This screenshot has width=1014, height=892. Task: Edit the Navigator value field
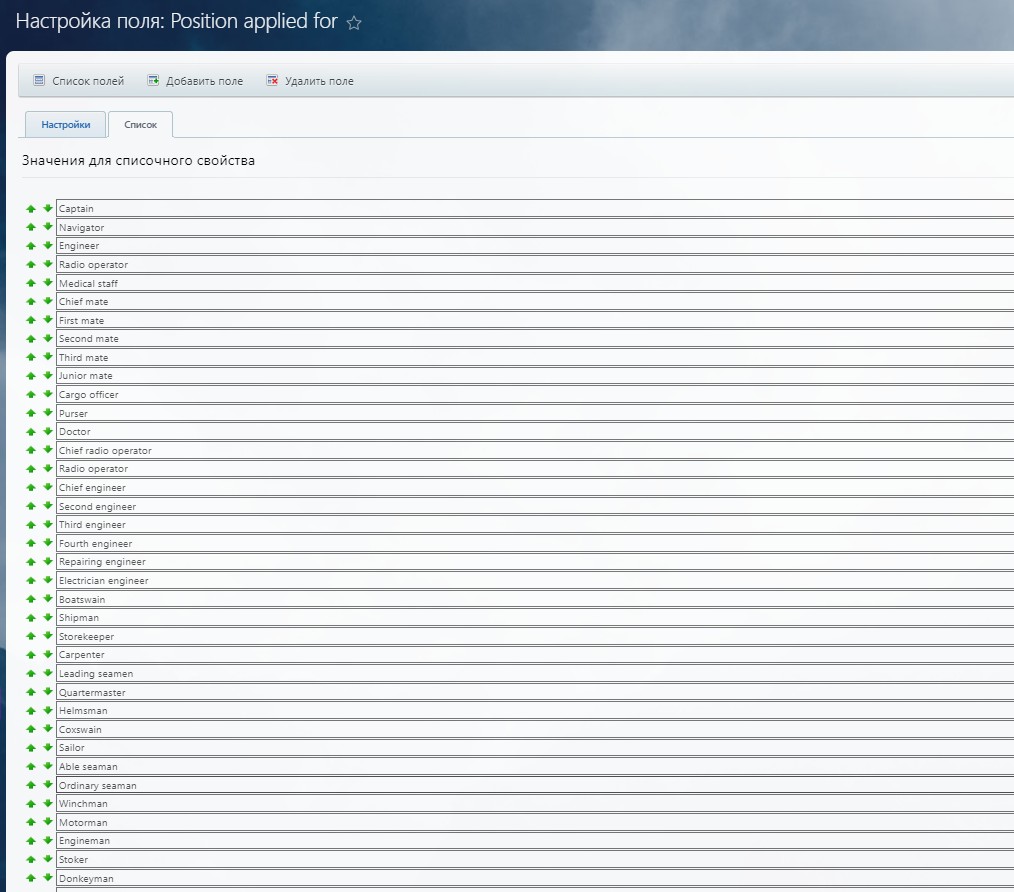tap(535, 227)
